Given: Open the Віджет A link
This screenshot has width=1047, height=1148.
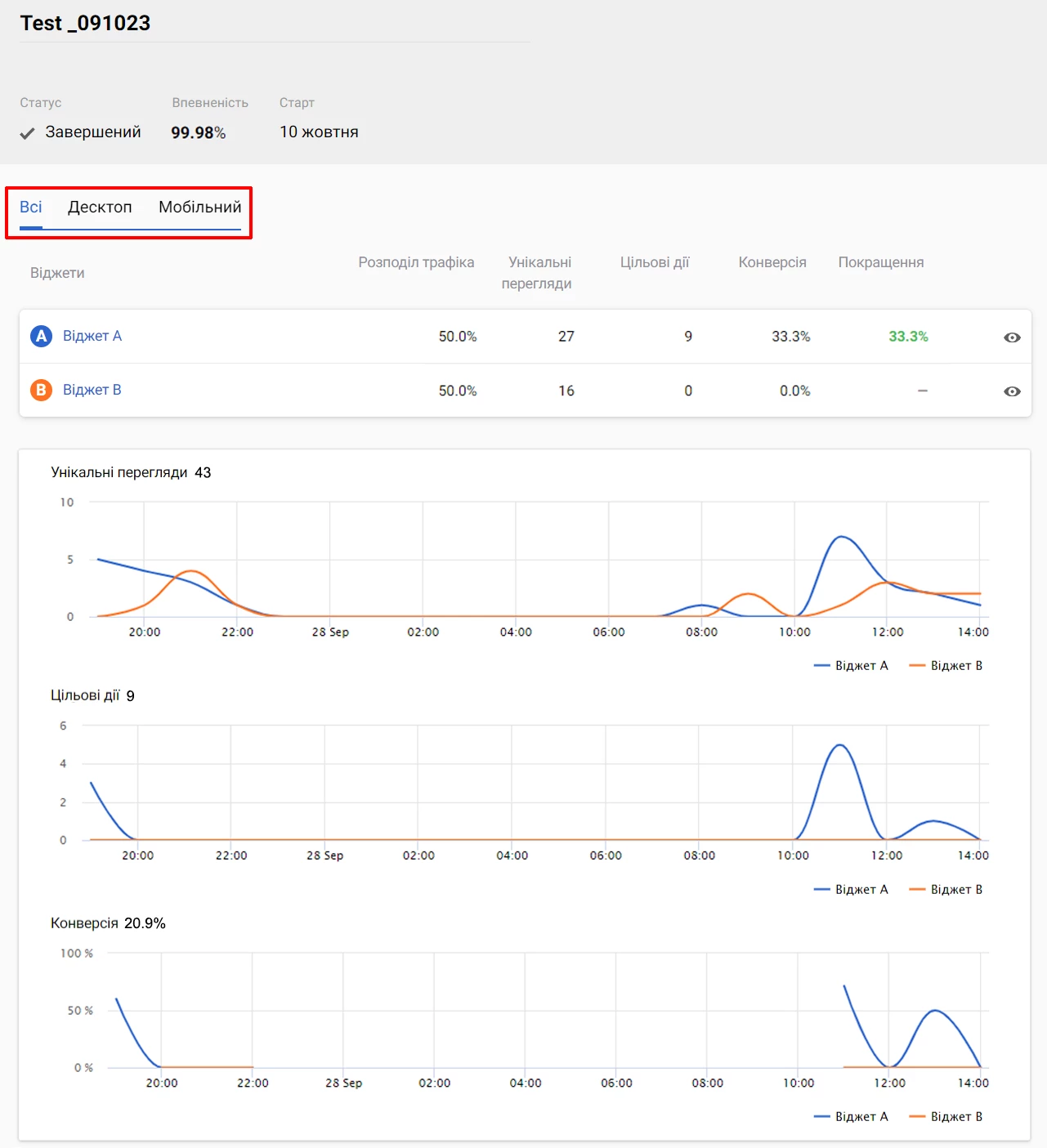Looking at the screenshot, I should pyautogui.click(x=92, y=336).
